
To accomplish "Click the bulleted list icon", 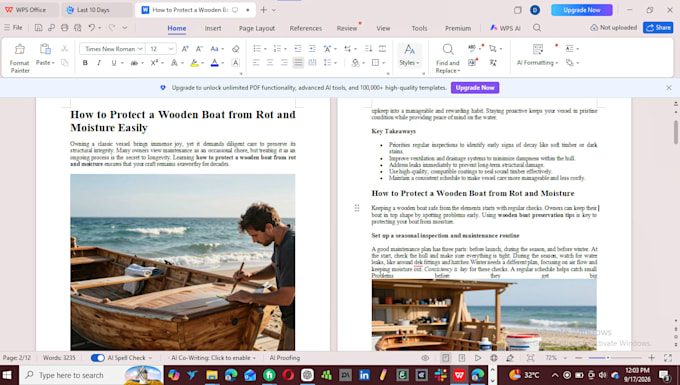I will [257, 49].
